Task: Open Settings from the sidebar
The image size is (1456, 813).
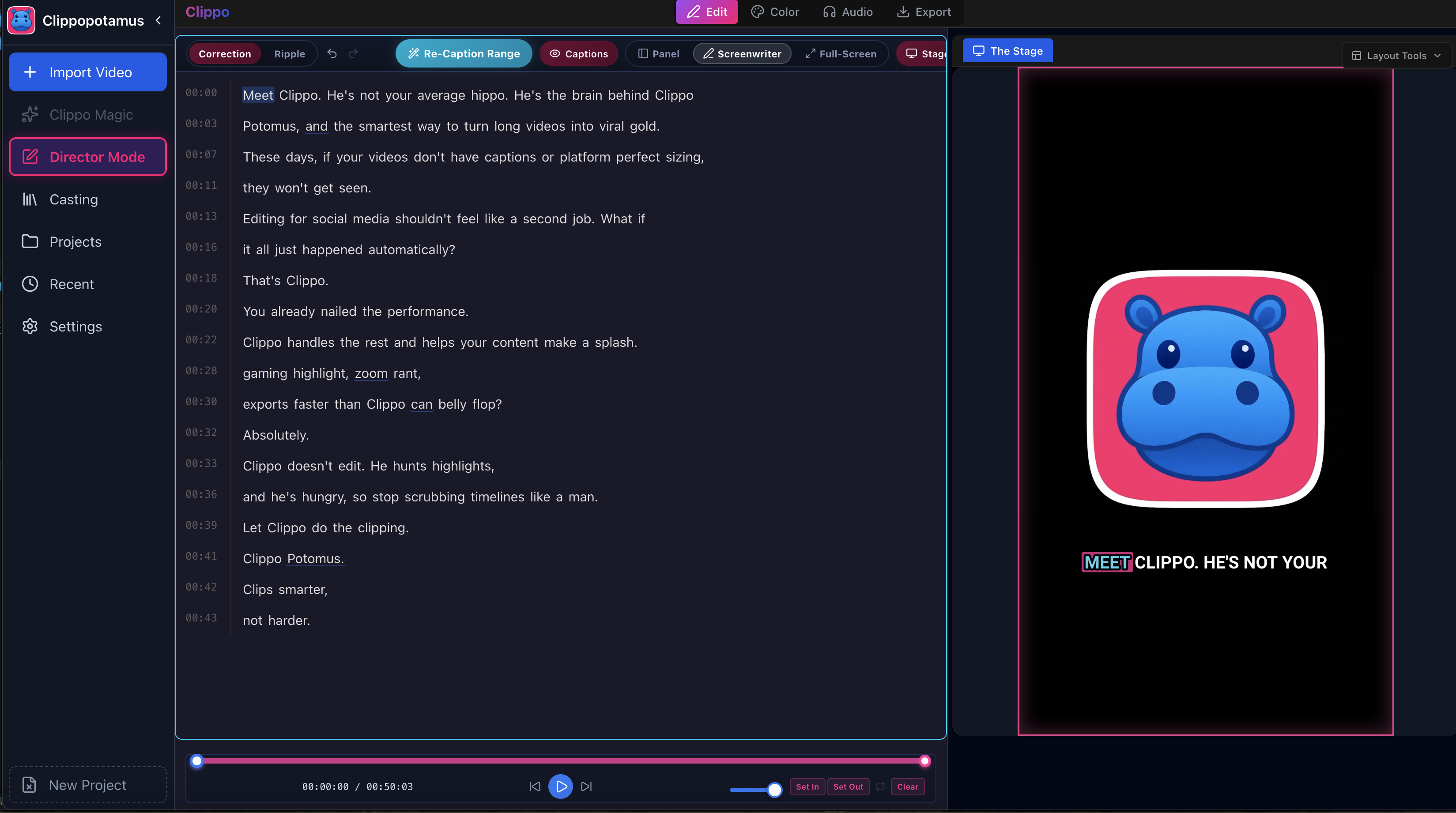Action: click(x=87, y=327)
